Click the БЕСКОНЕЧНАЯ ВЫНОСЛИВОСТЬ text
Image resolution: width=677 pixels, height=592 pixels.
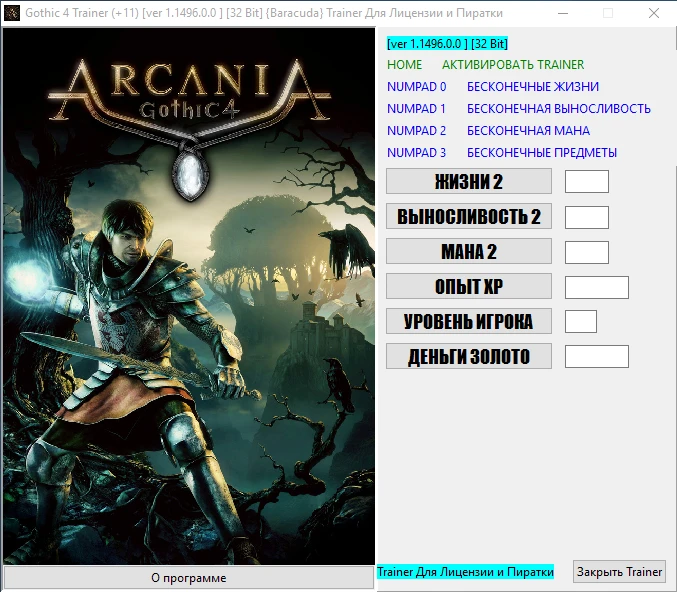pyautogui.click(x=559, y=109)
